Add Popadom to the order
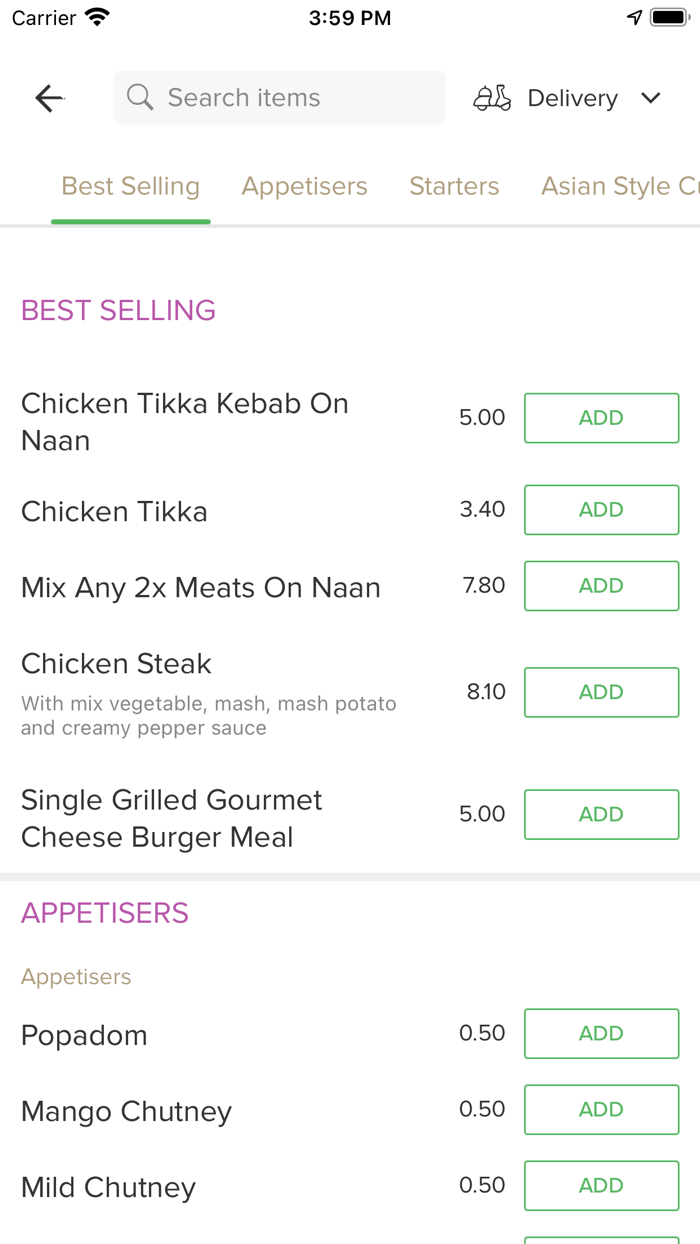This screenshot has width=700, height=1244. click(601, 1033)
